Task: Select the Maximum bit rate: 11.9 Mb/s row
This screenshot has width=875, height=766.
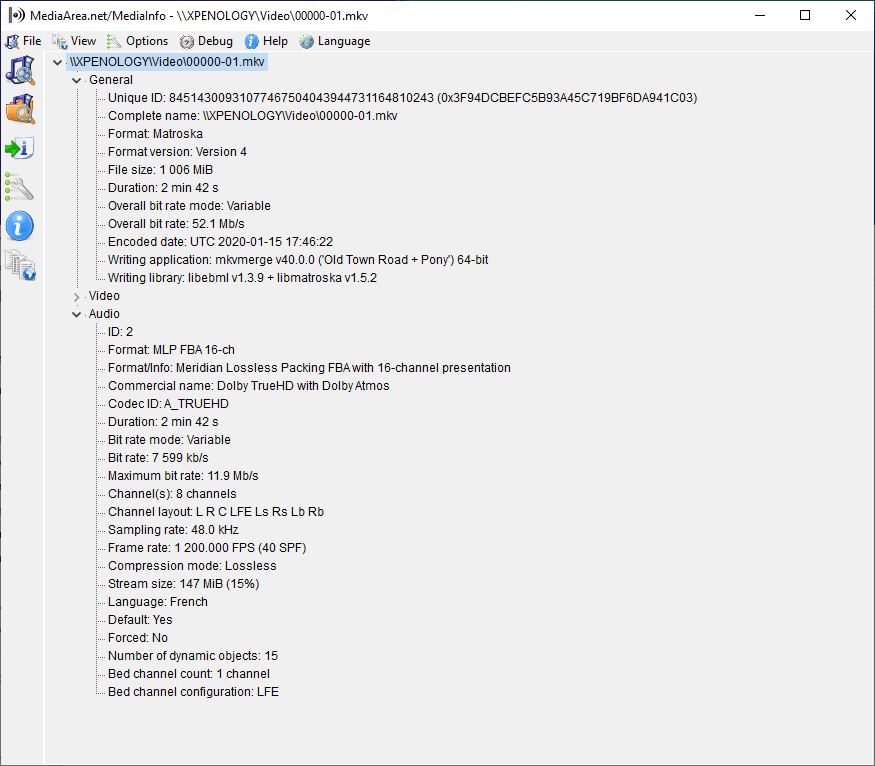Action: [x=183, y=476]
